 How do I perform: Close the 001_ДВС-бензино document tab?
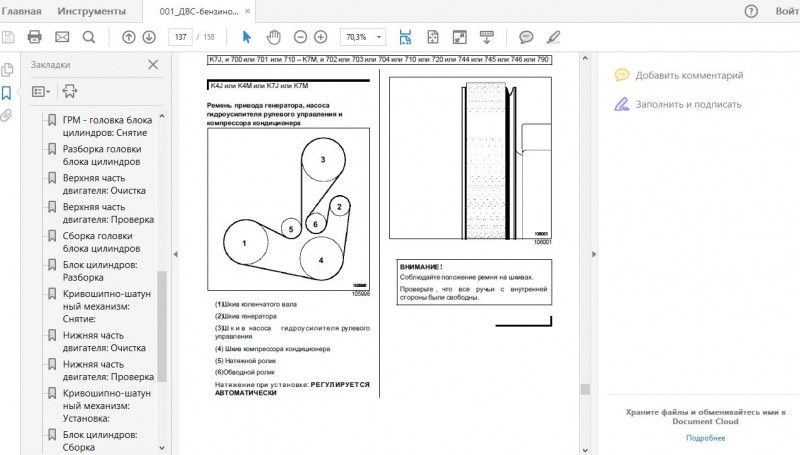point(247,11)
